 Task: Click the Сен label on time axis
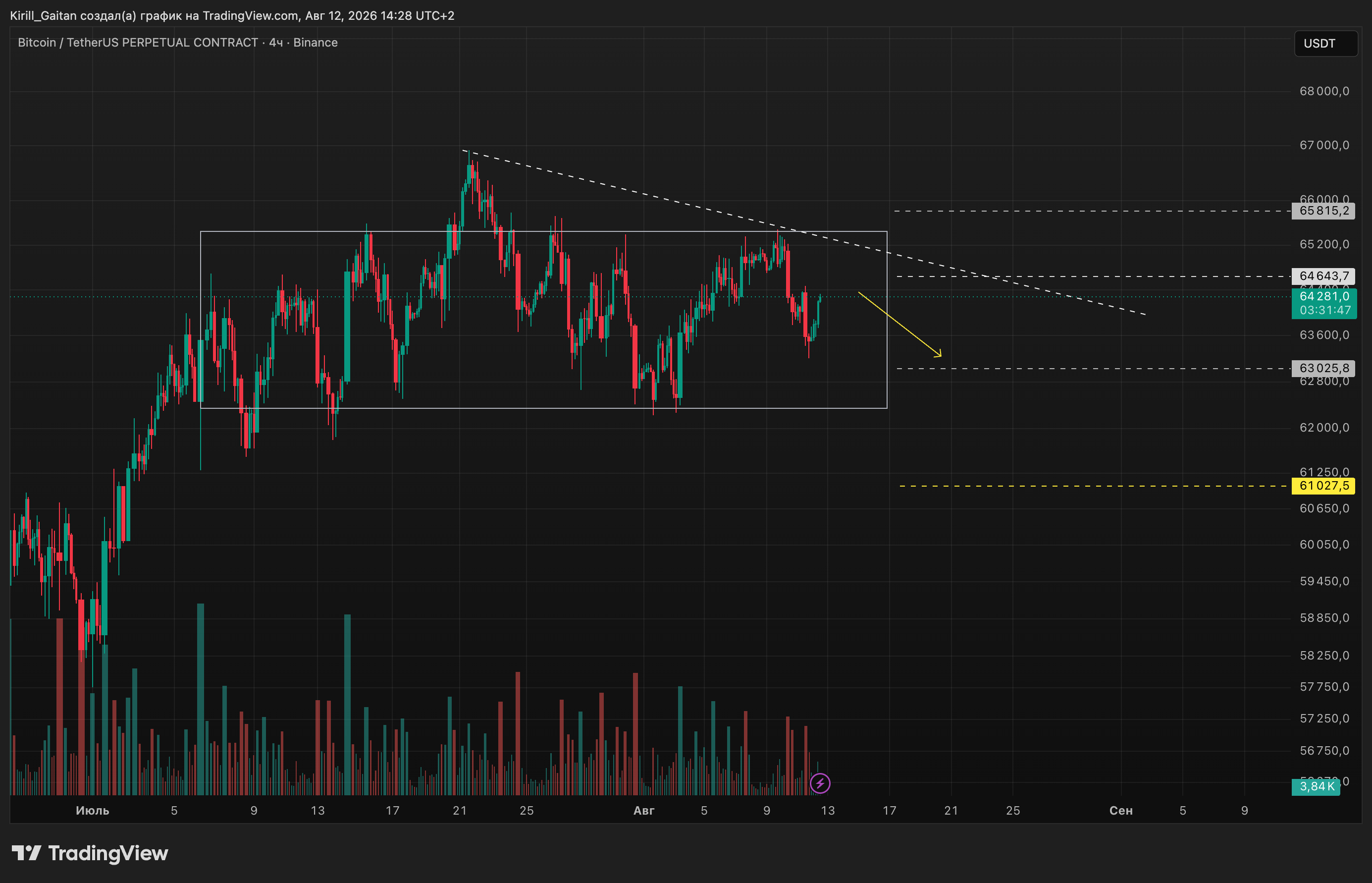coord(1121,811)
